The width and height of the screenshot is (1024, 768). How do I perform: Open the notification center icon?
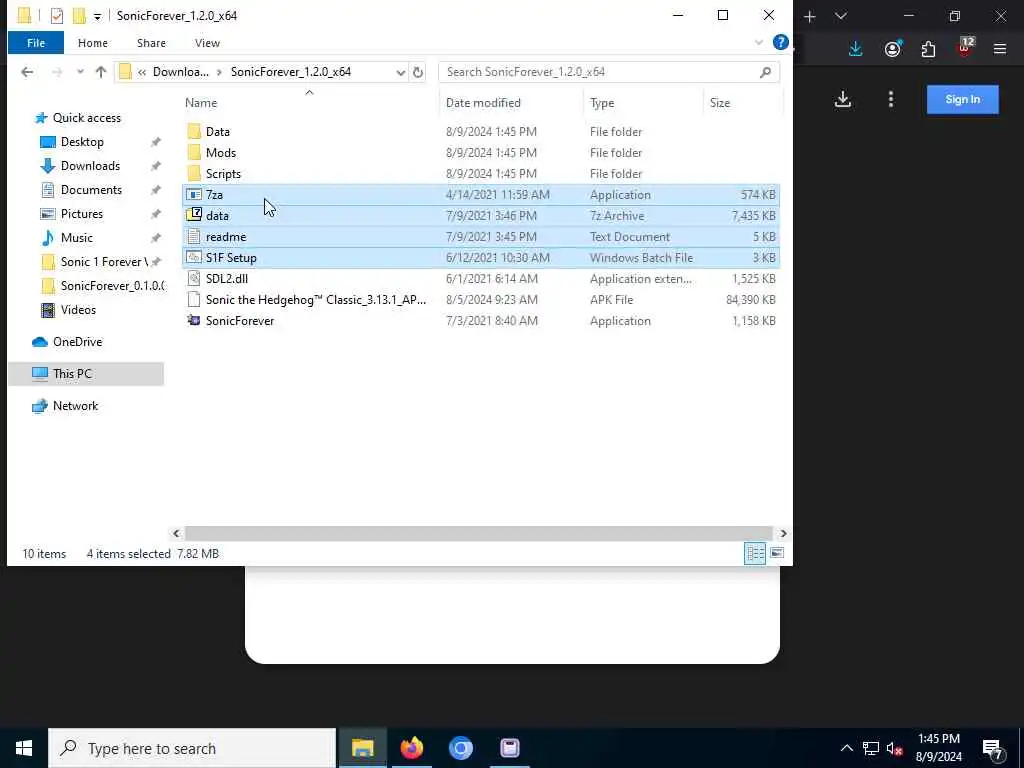point(993,748)
